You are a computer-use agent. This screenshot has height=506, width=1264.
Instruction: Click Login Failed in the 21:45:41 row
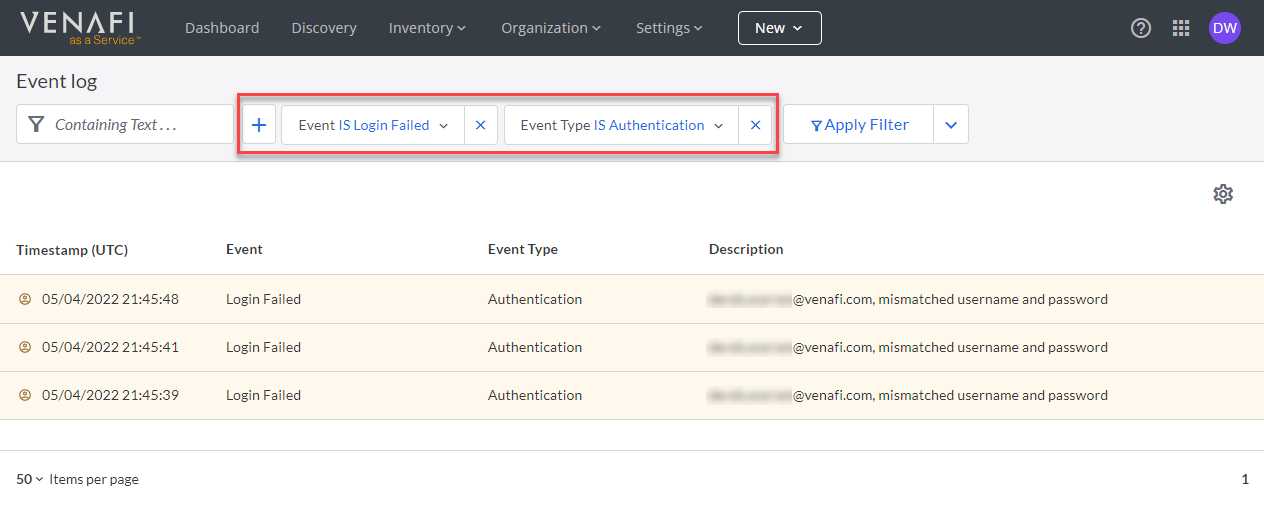(x=263, y=347)
